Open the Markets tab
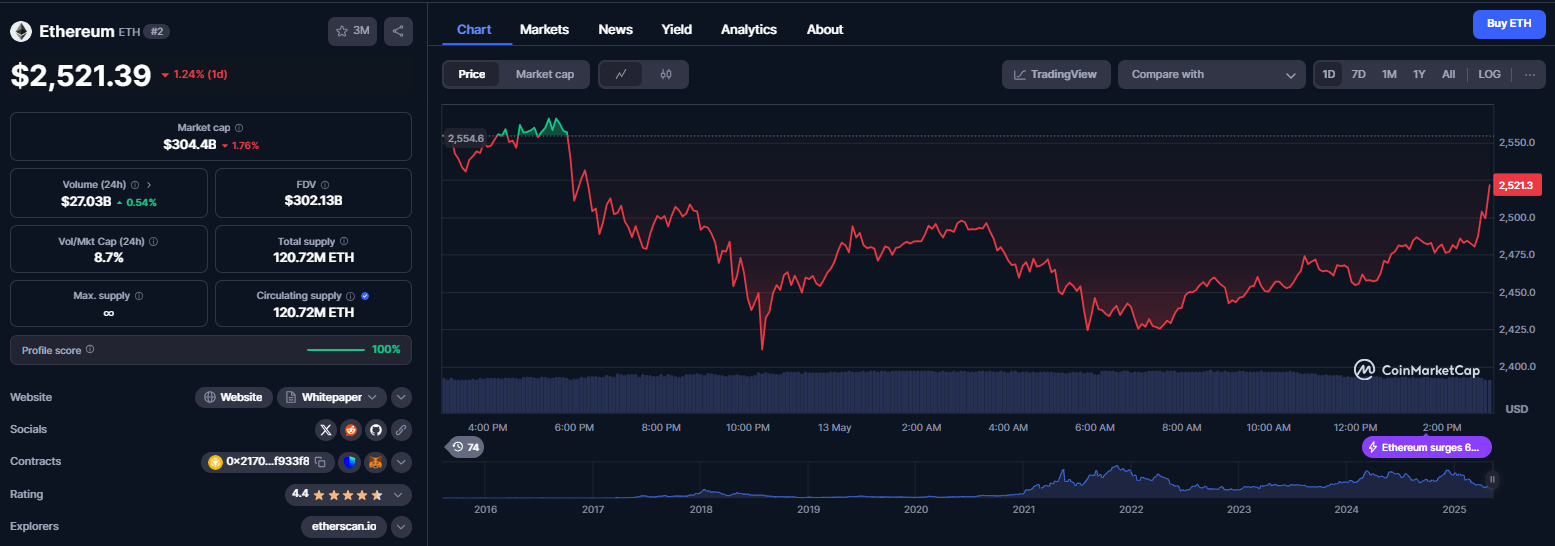 (x=544, y=29)
